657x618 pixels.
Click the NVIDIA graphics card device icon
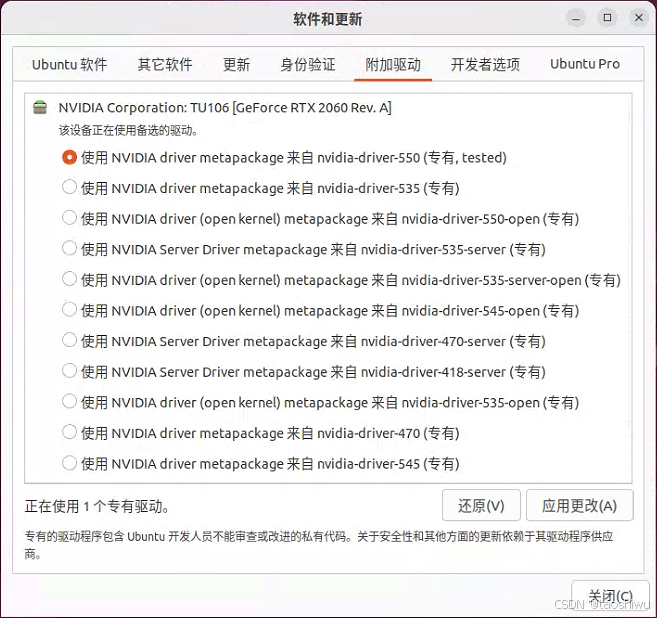(x=40, y=108)
